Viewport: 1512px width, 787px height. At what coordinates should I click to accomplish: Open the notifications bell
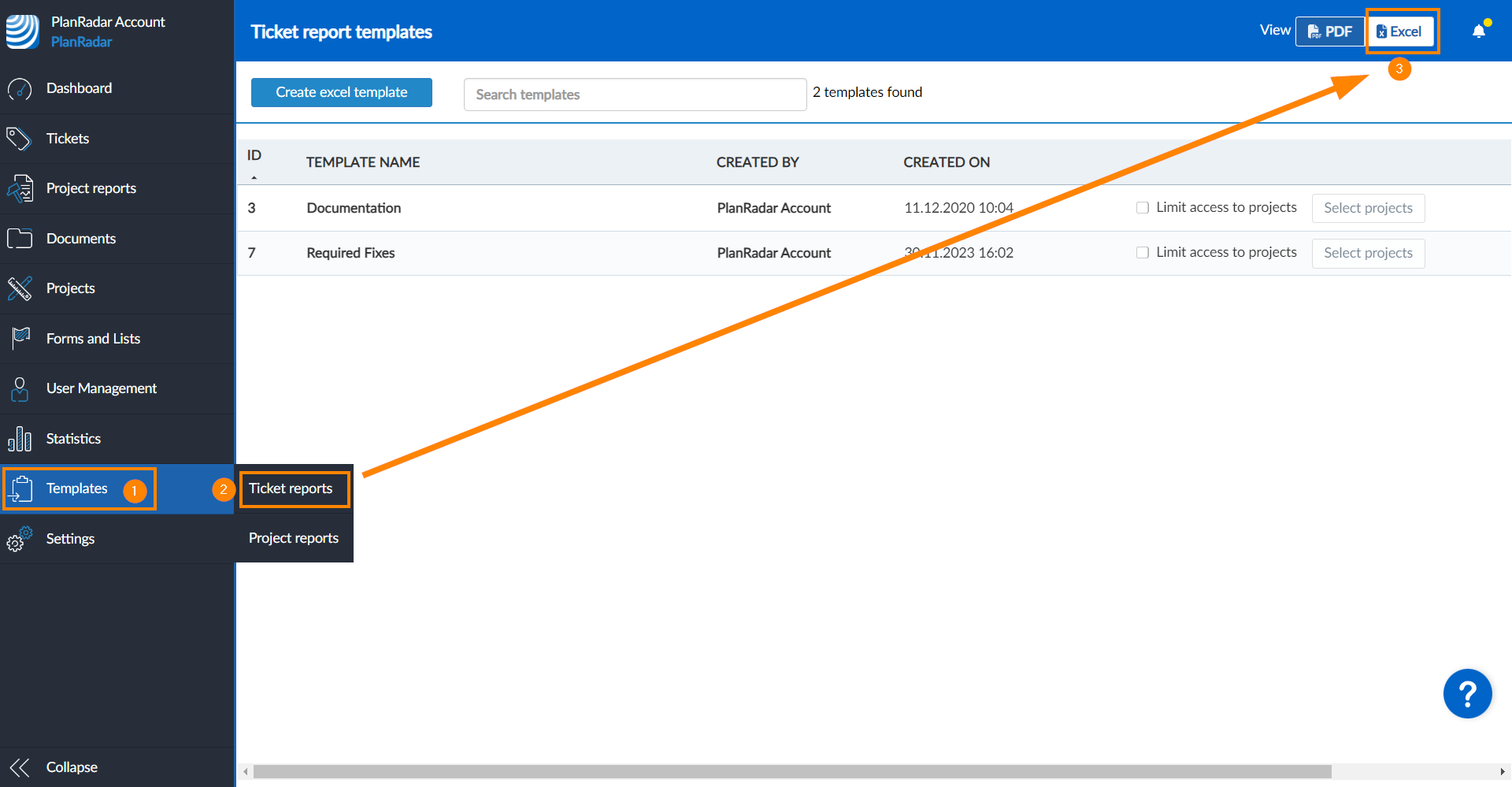point(1480,30)
